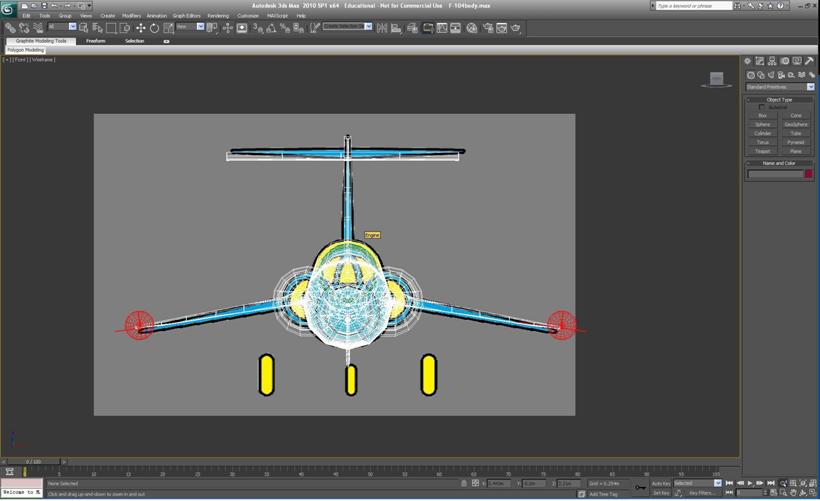Open selection filter dropdown
The image size is (820, 501).
[62, 27]
